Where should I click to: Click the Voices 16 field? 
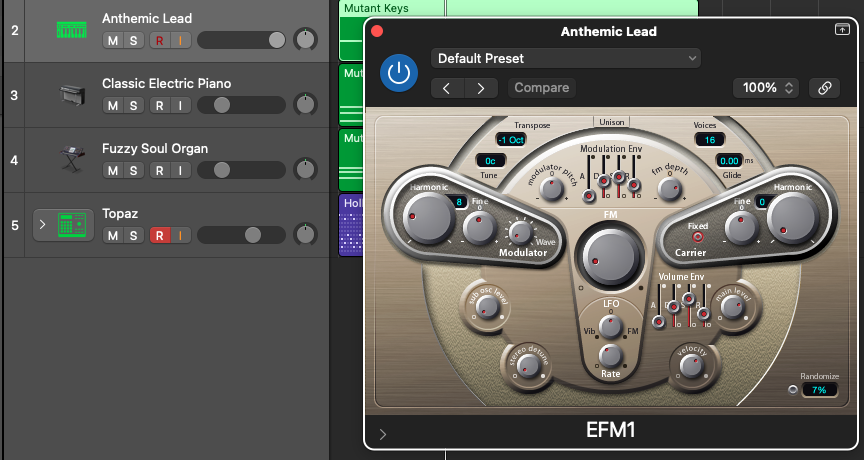(710, 140)
